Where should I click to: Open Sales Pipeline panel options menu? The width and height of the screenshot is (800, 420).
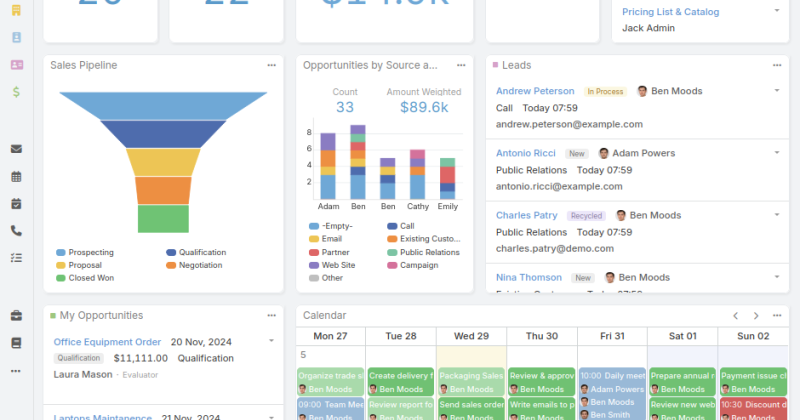271,65
